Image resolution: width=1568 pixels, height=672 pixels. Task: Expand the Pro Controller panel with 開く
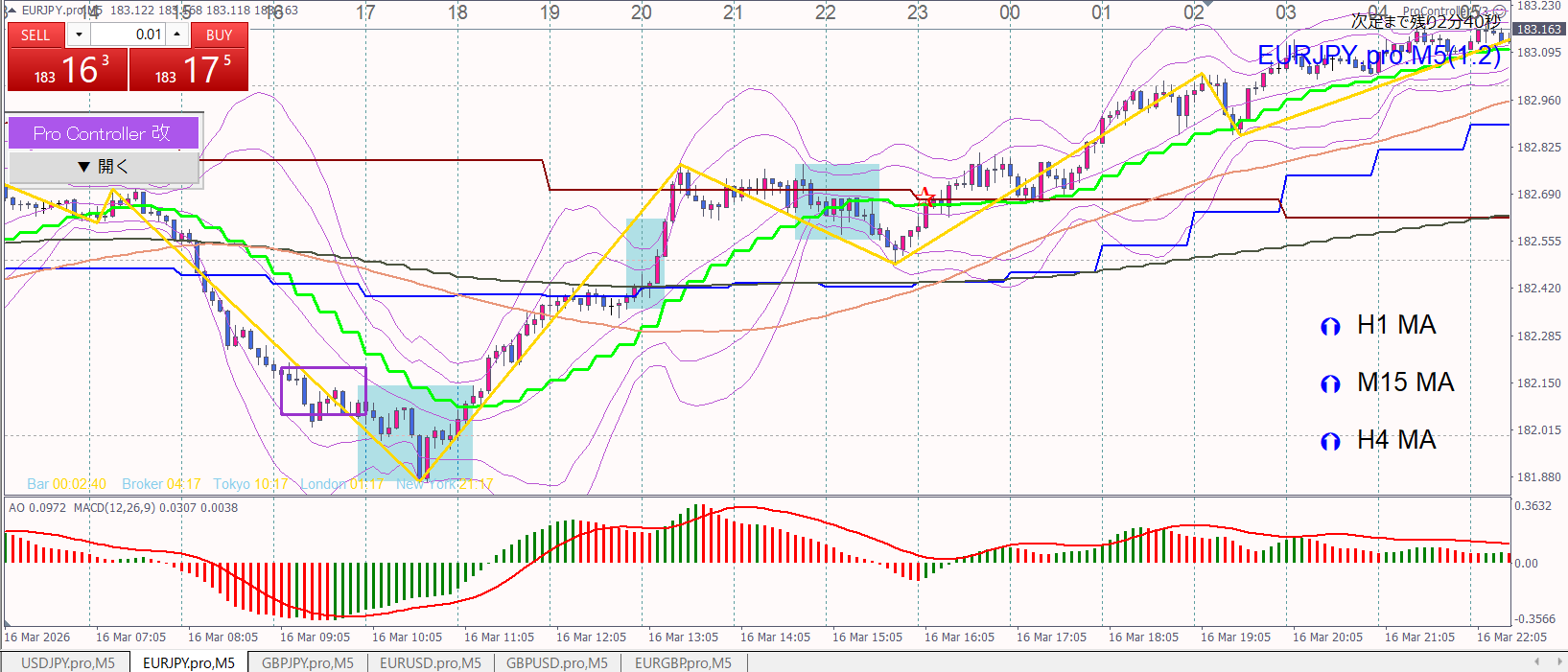coord(104,167)
